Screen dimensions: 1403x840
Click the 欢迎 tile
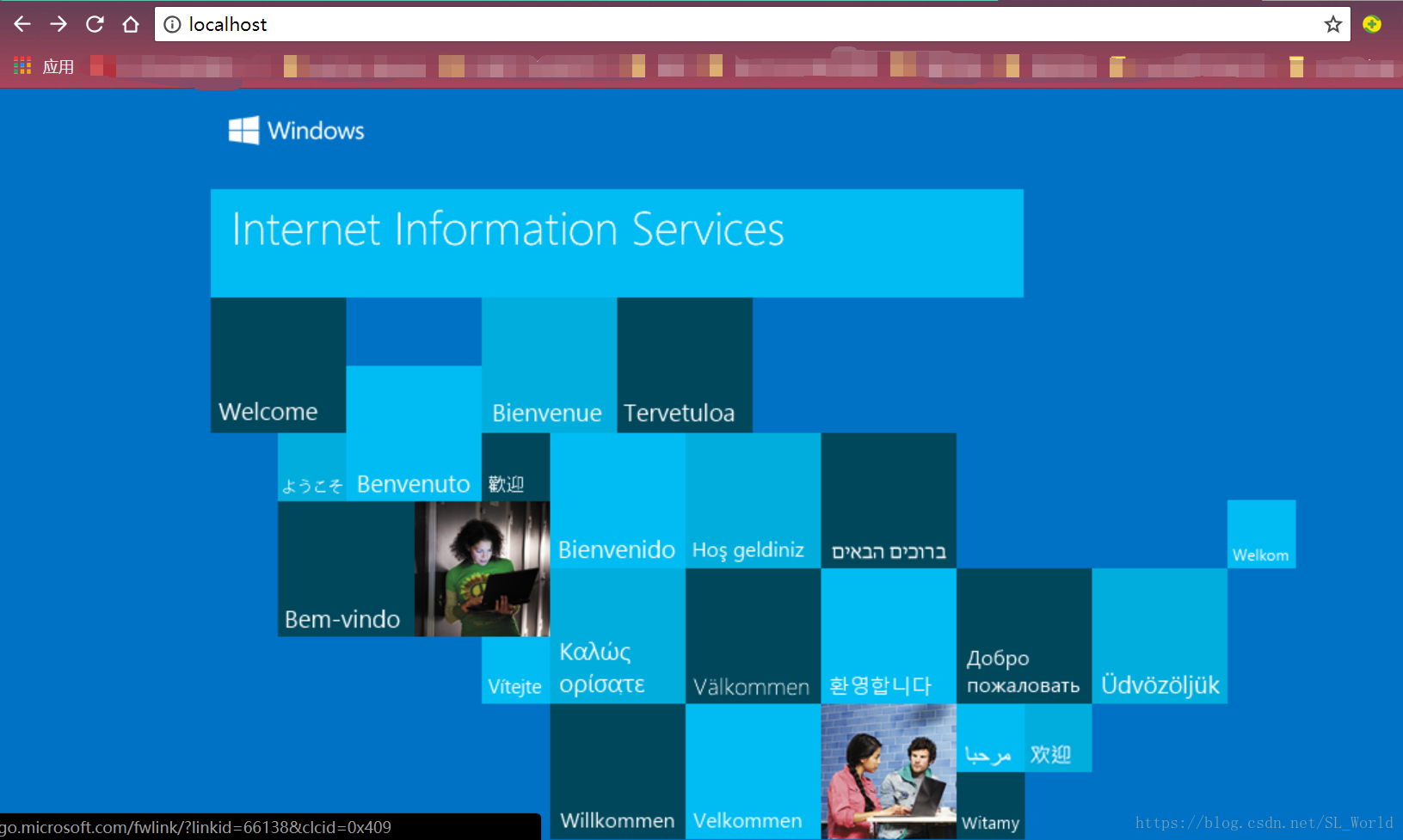tap(1058, 738)
